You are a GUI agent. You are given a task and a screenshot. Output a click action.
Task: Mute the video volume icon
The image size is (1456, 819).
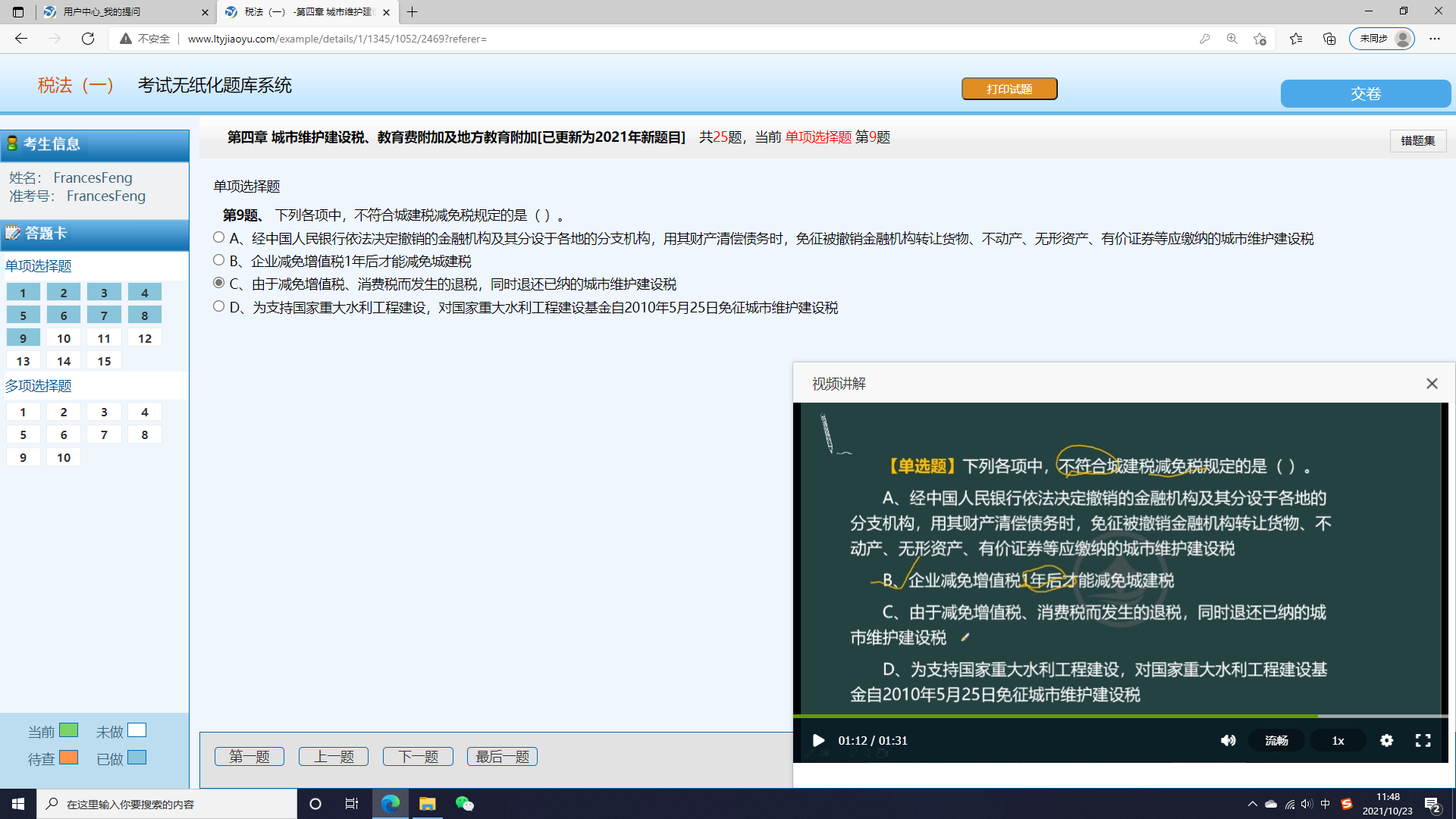point(1228,740)
